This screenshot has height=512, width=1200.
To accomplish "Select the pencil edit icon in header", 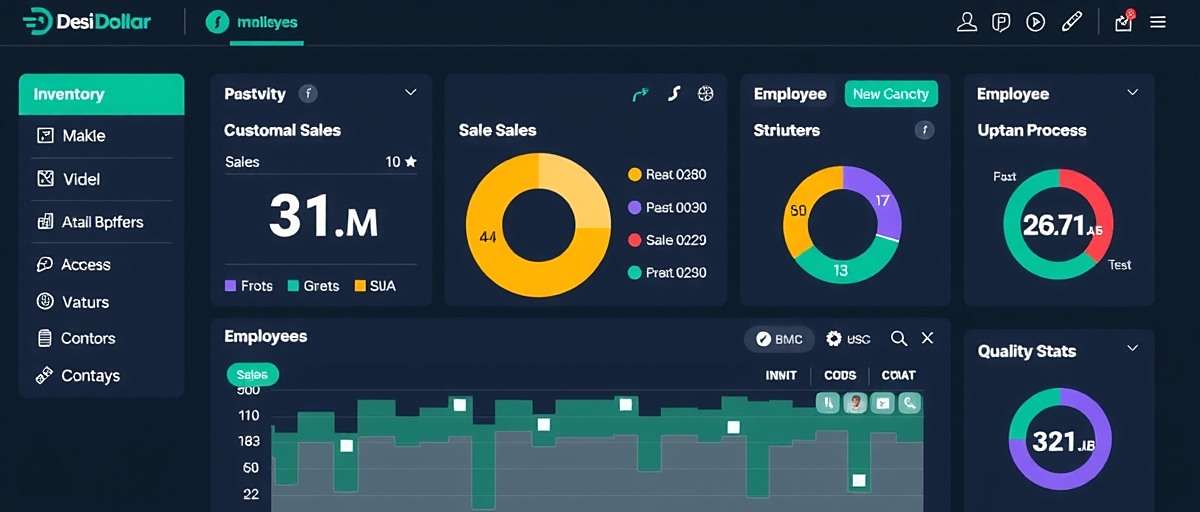I will pos(1071,22).
